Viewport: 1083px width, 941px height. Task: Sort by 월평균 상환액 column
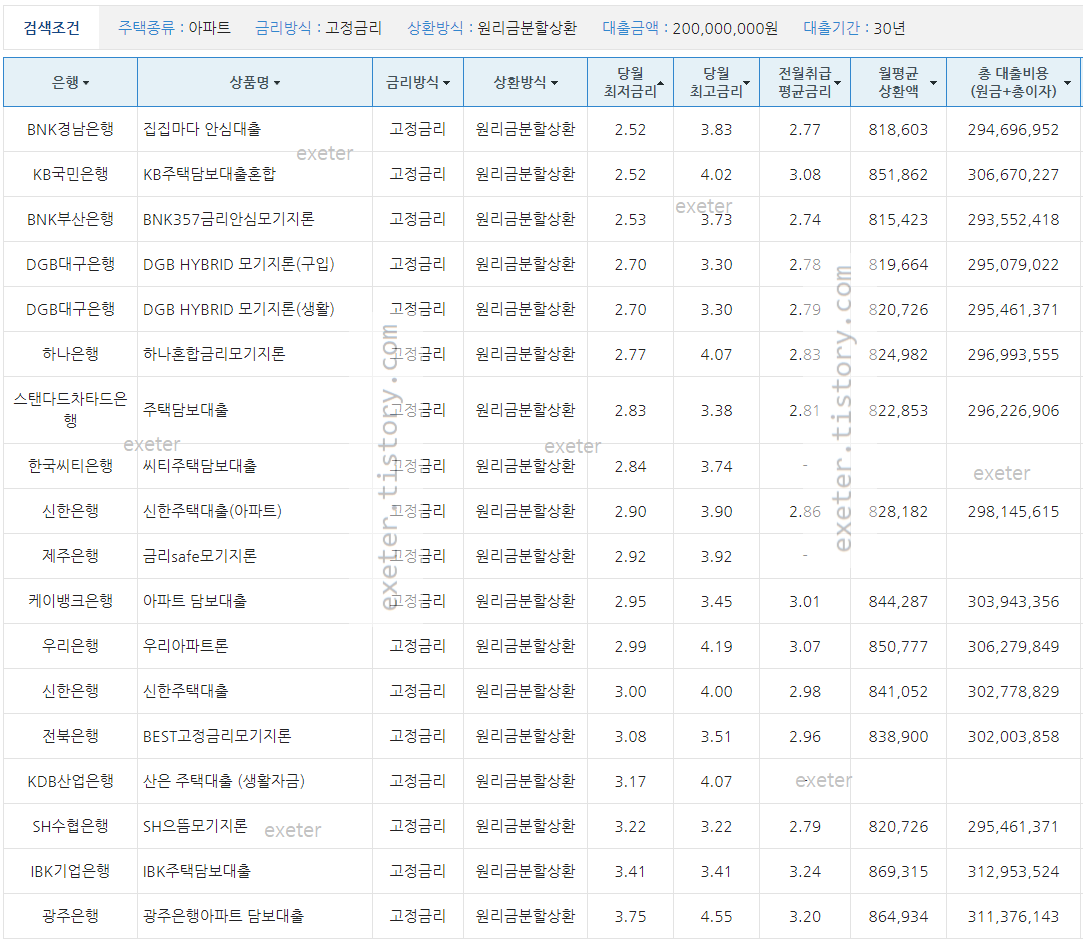click(899, 82)
